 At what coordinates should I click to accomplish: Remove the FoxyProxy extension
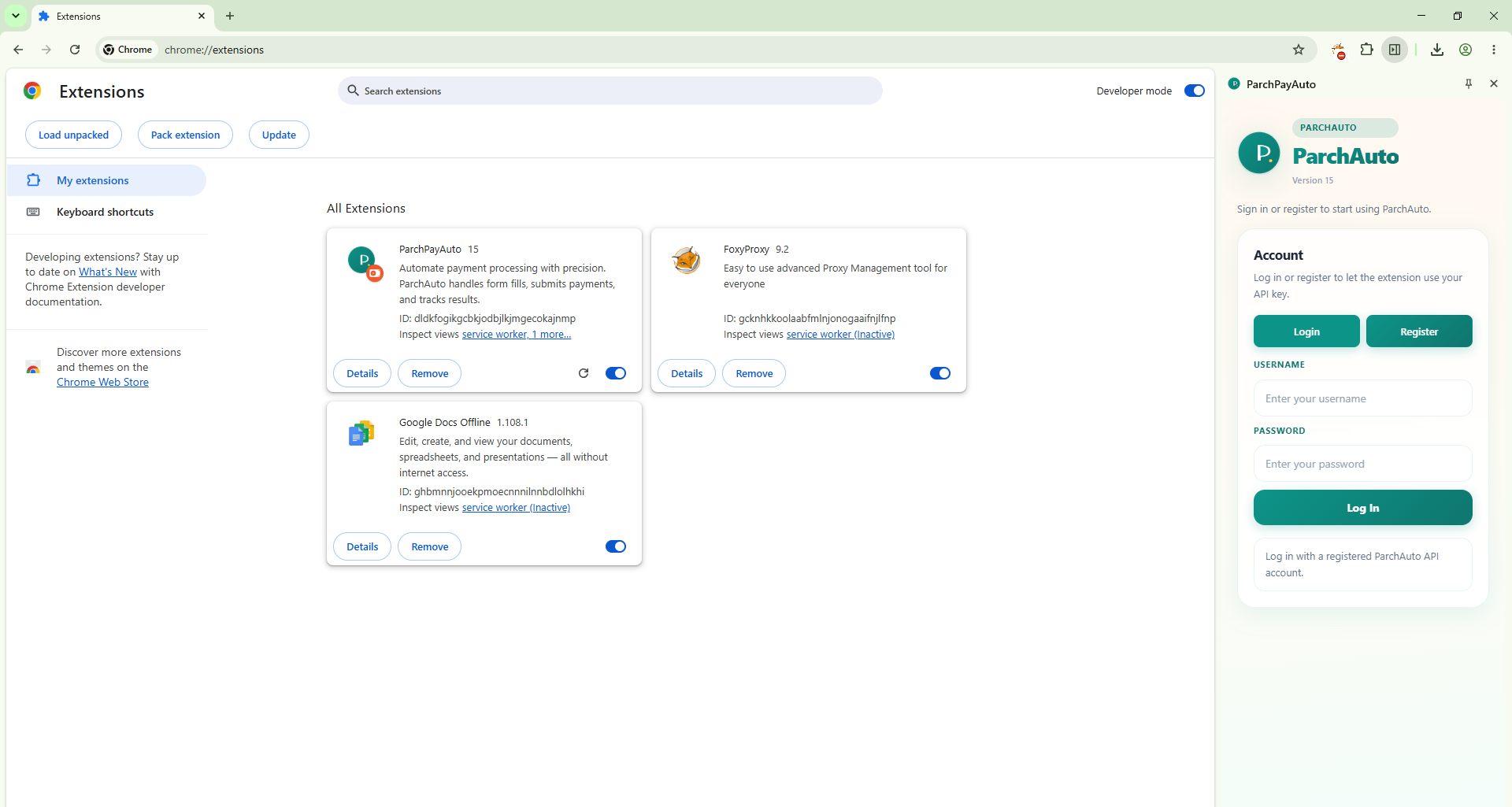click(x=754, y=373)
